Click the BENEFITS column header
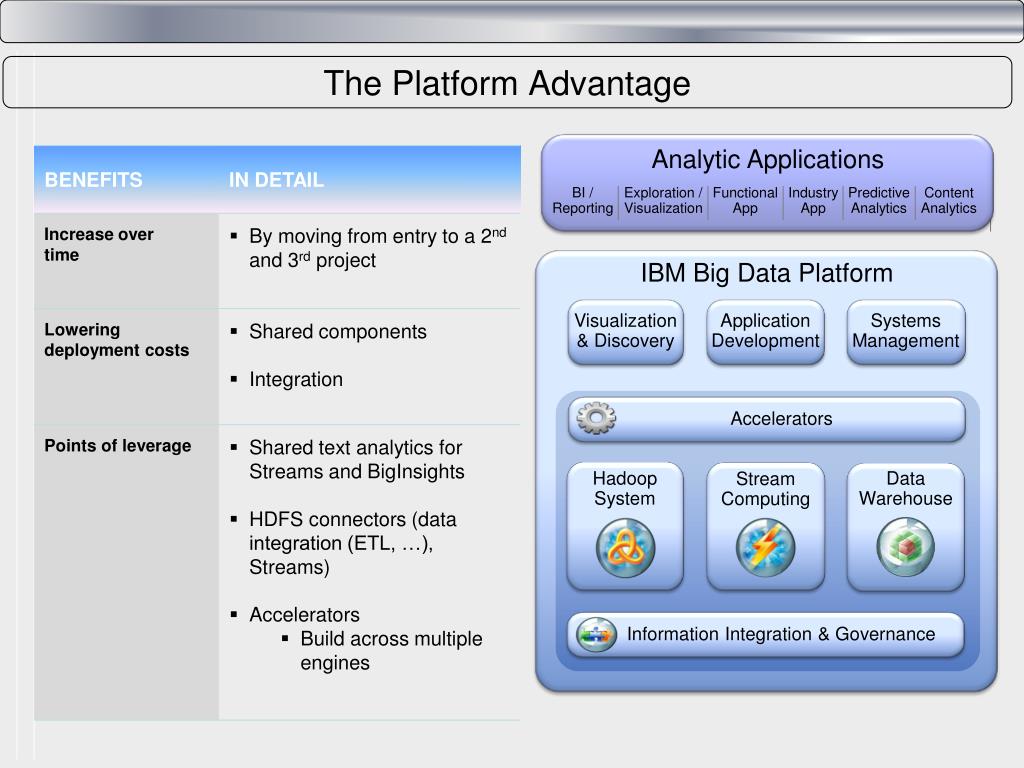 click(93, 180)
